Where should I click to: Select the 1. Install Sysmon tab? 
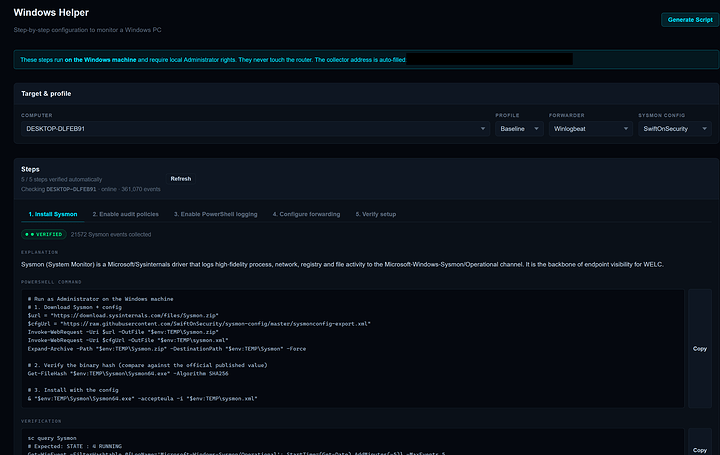(53, 214)
